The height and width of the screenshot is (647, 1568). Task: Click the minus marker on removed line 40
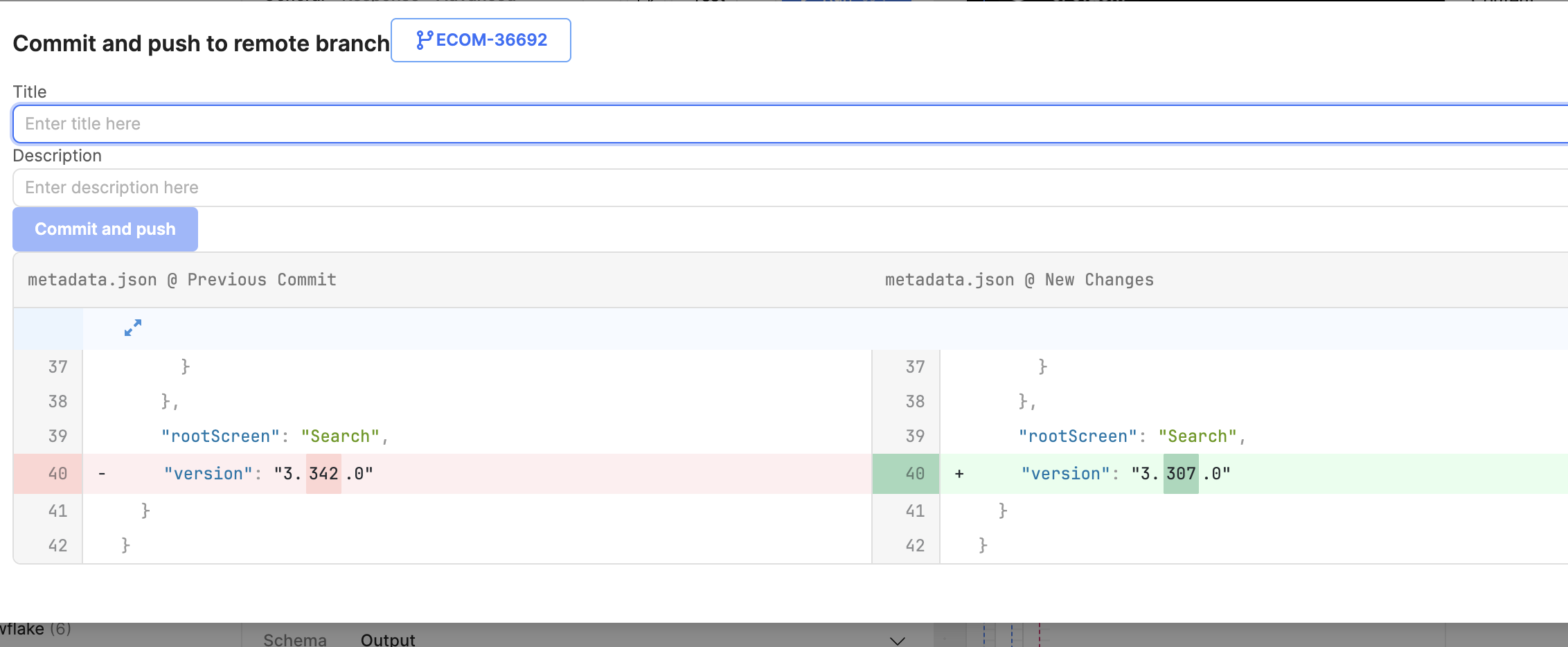(102, 474)
